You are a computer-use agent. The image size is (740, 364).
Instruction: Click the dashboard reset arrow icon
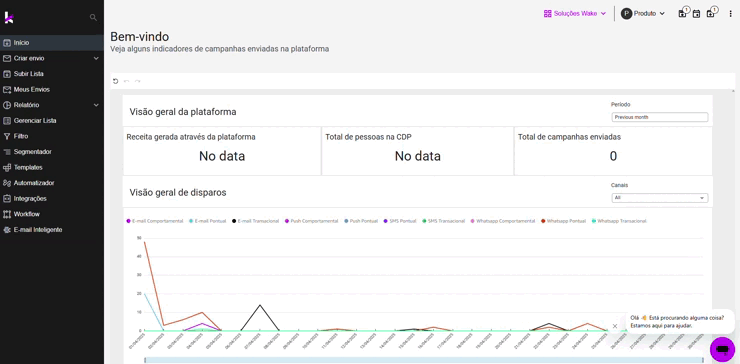[116, 81]
